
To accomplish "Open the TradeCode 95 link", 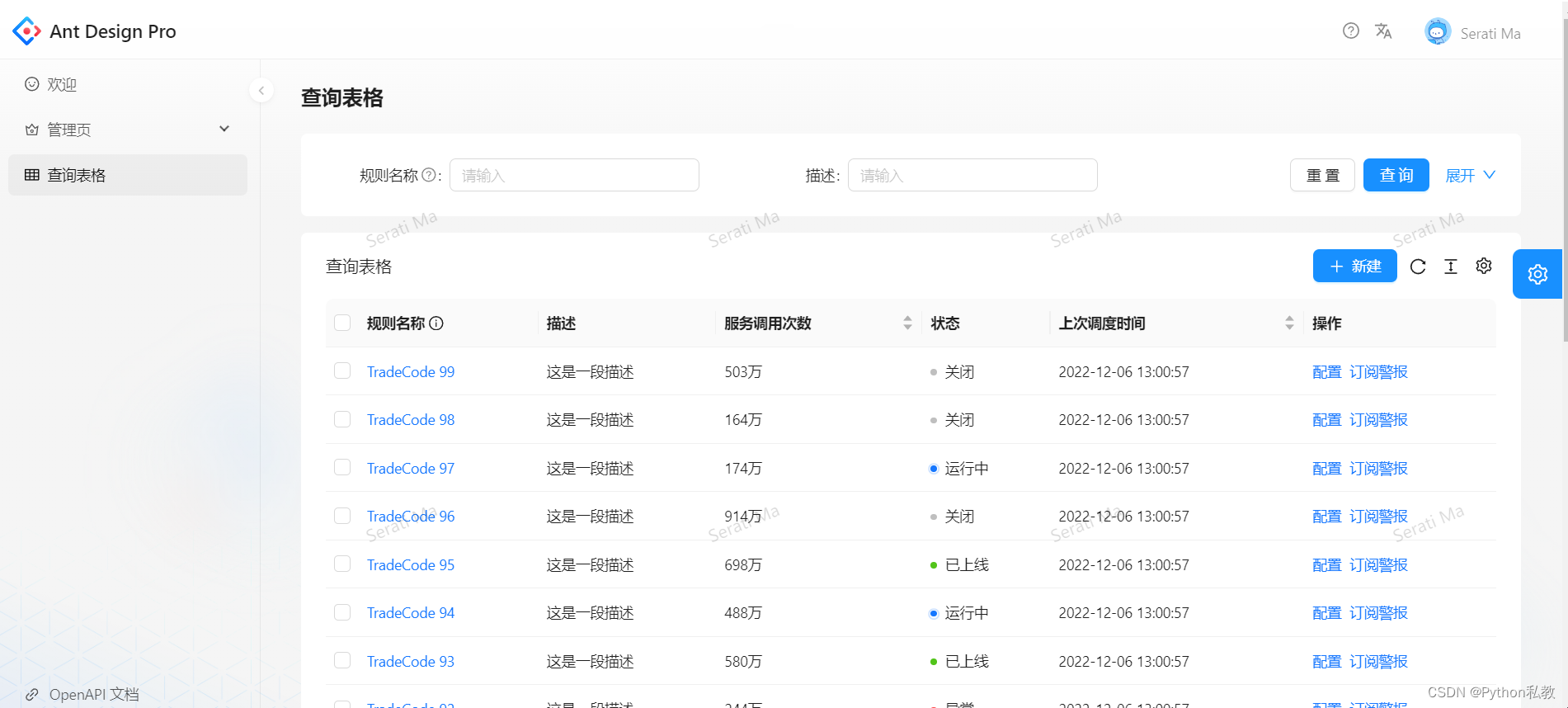I will pyautogui.click(x=411, y=565).
